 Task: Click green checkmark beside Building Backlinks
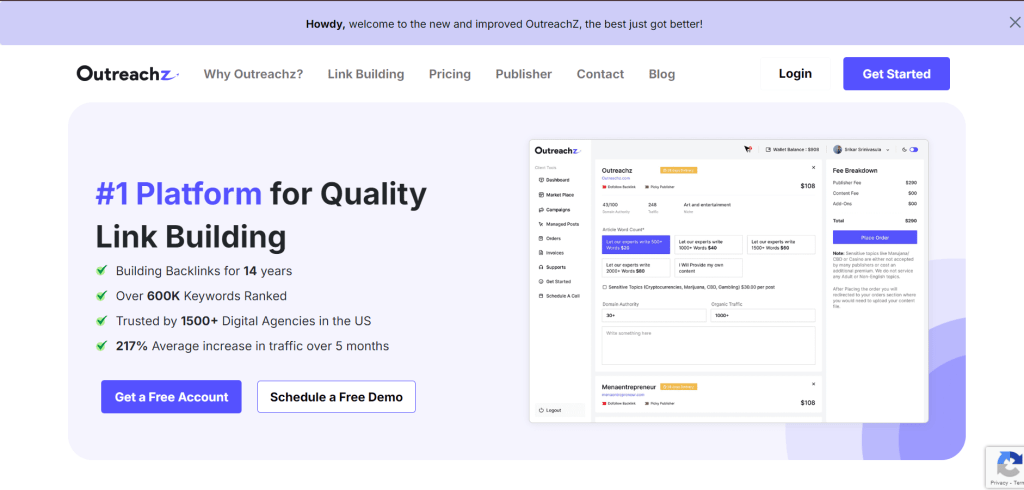102,270
